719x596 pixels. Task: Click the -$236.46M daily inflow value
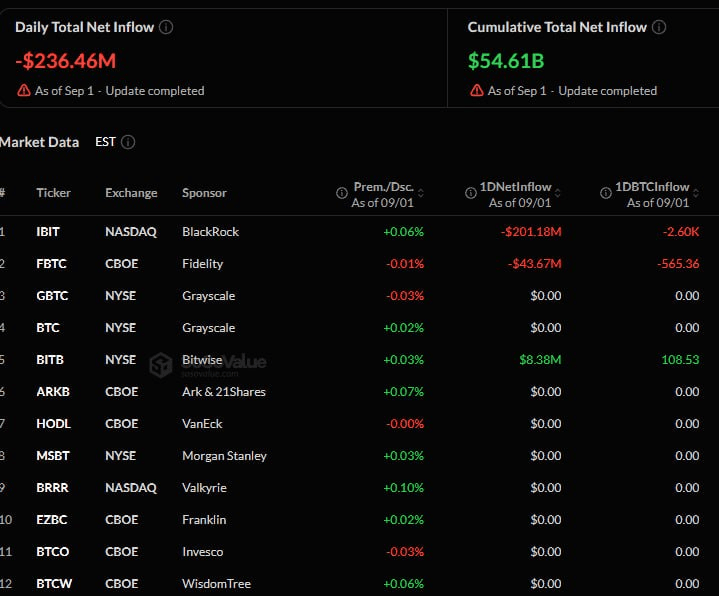(x=66, y=61)
